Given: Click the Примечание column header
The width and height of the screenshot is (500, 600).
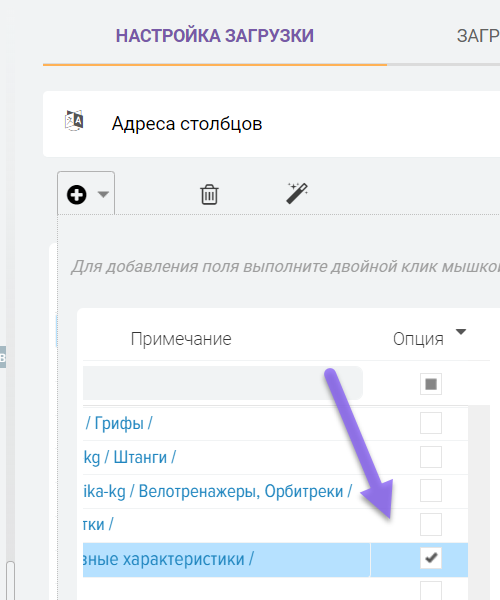Looking at the screenshot, I should (181, 339).
